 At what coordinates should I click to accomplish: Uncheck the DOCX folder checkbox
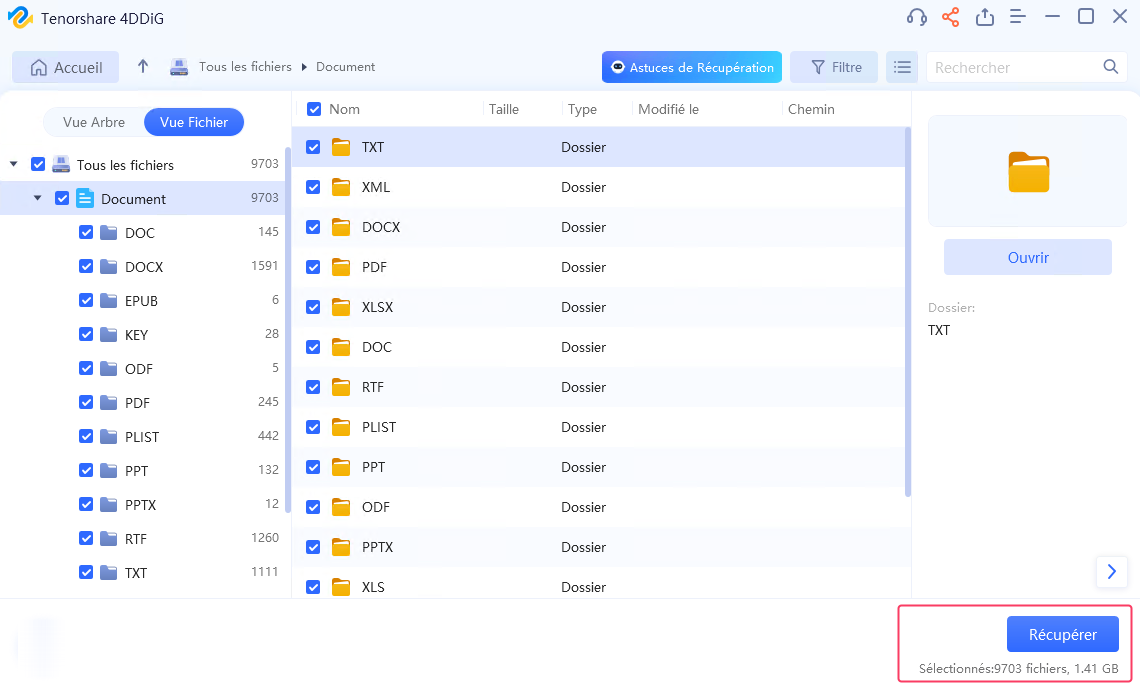tap(86, 266)
